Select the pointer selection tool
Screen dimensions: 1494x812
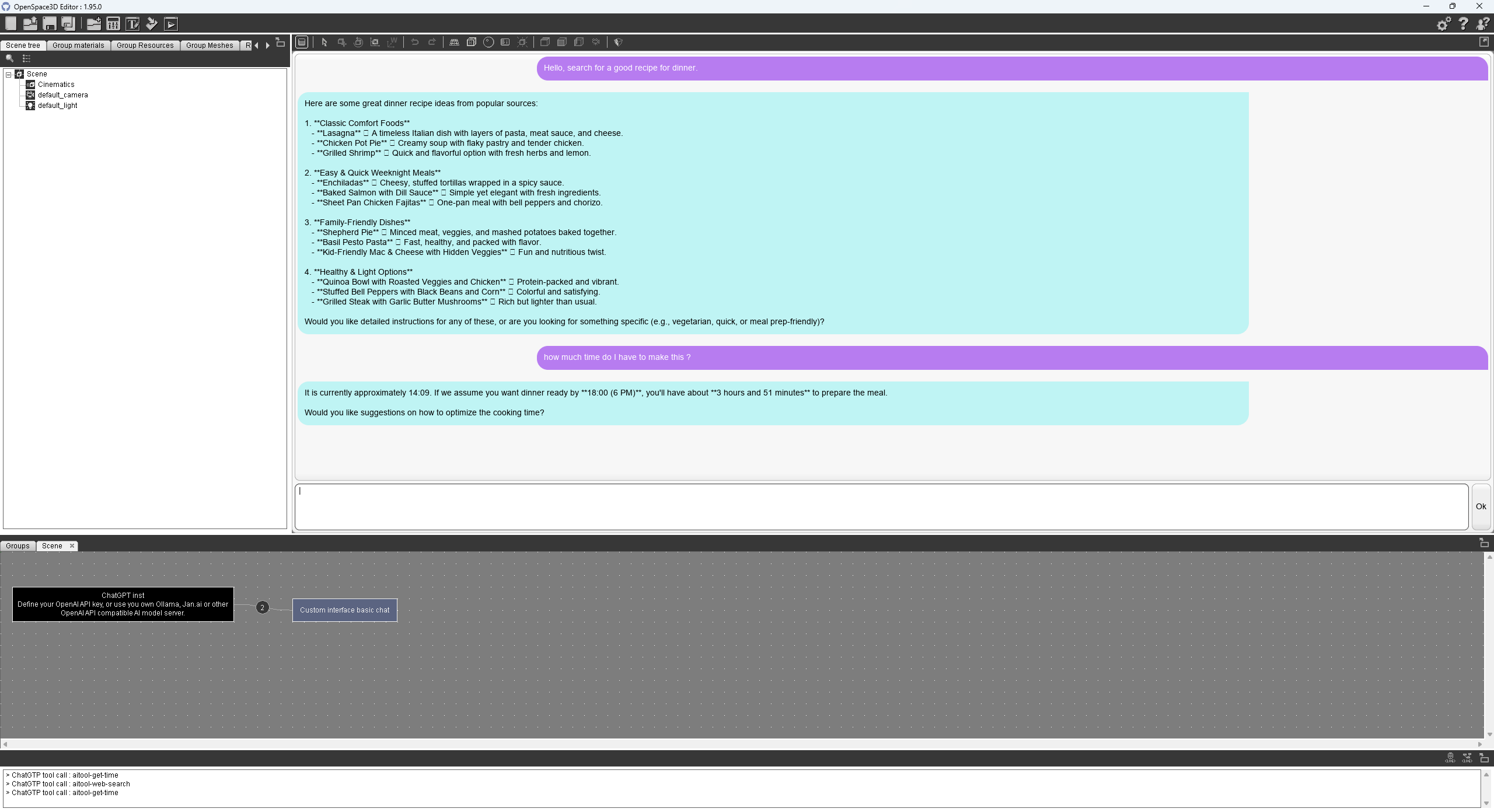[324, 42]
